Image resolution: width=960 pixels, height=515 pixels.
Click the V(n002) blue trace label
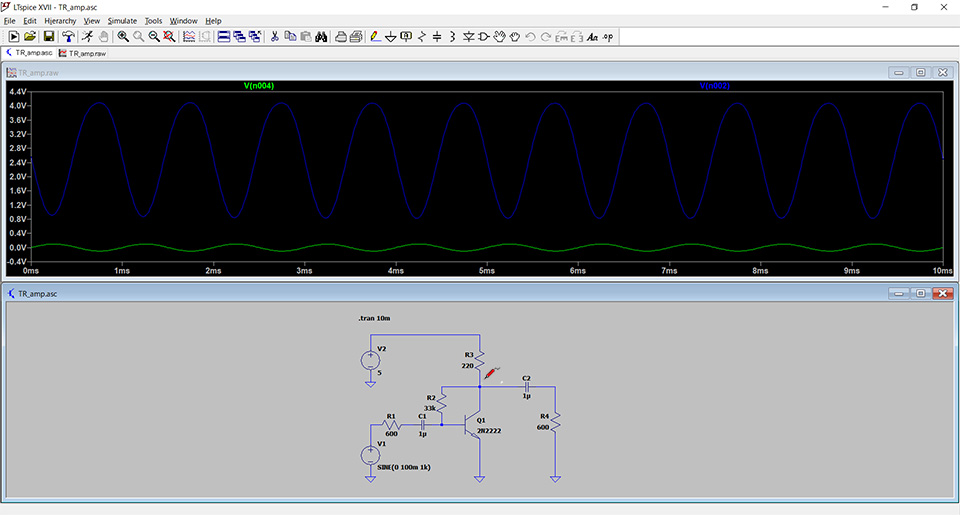coord(714,86)
